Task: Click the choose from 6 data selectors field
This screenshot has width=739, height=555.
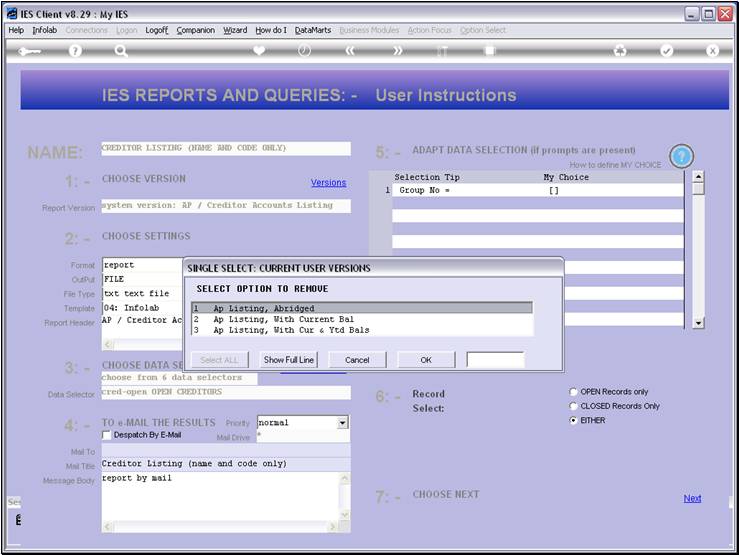Action: tap(179, 378)
